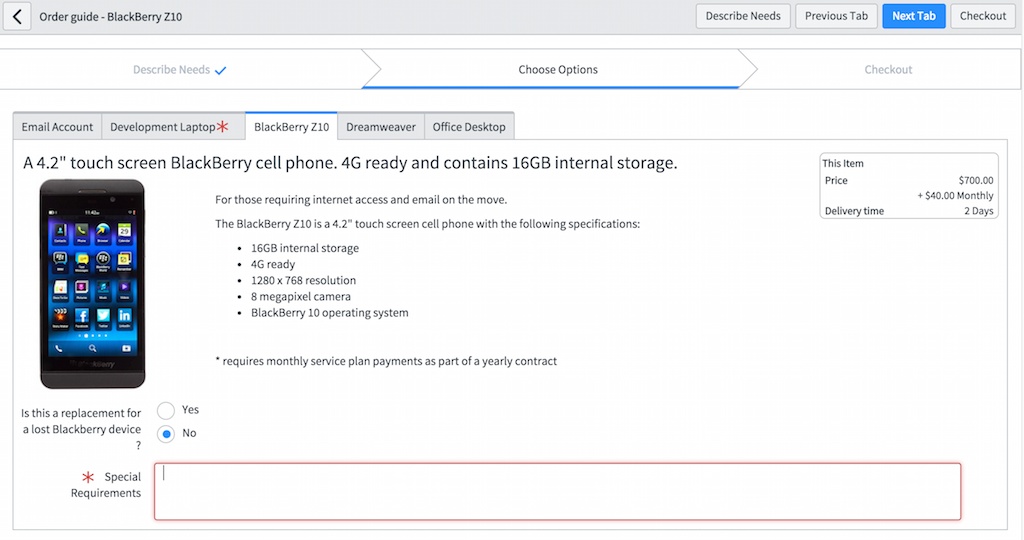
Task: Click the 'Order guide - BlackBerry Z10' title
Action: point(110,17)
